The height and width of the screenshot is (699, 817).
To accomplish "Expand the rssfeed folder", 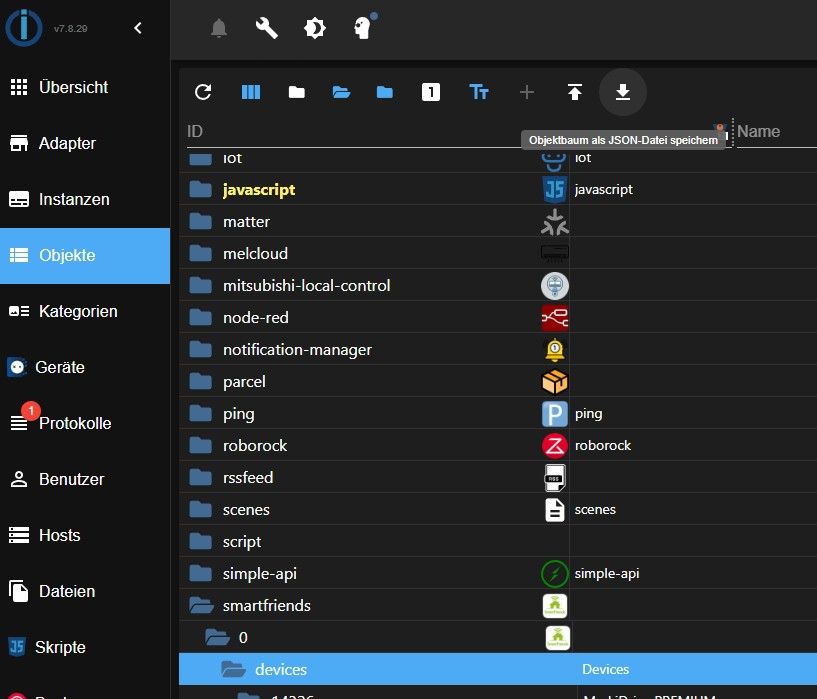I will click(201, 478).
